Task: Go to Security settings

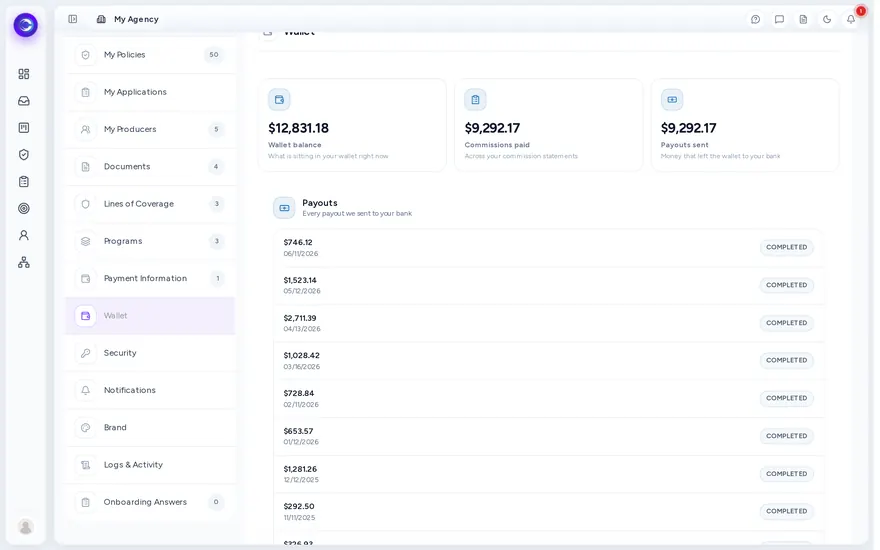Action: pos(150,354)
